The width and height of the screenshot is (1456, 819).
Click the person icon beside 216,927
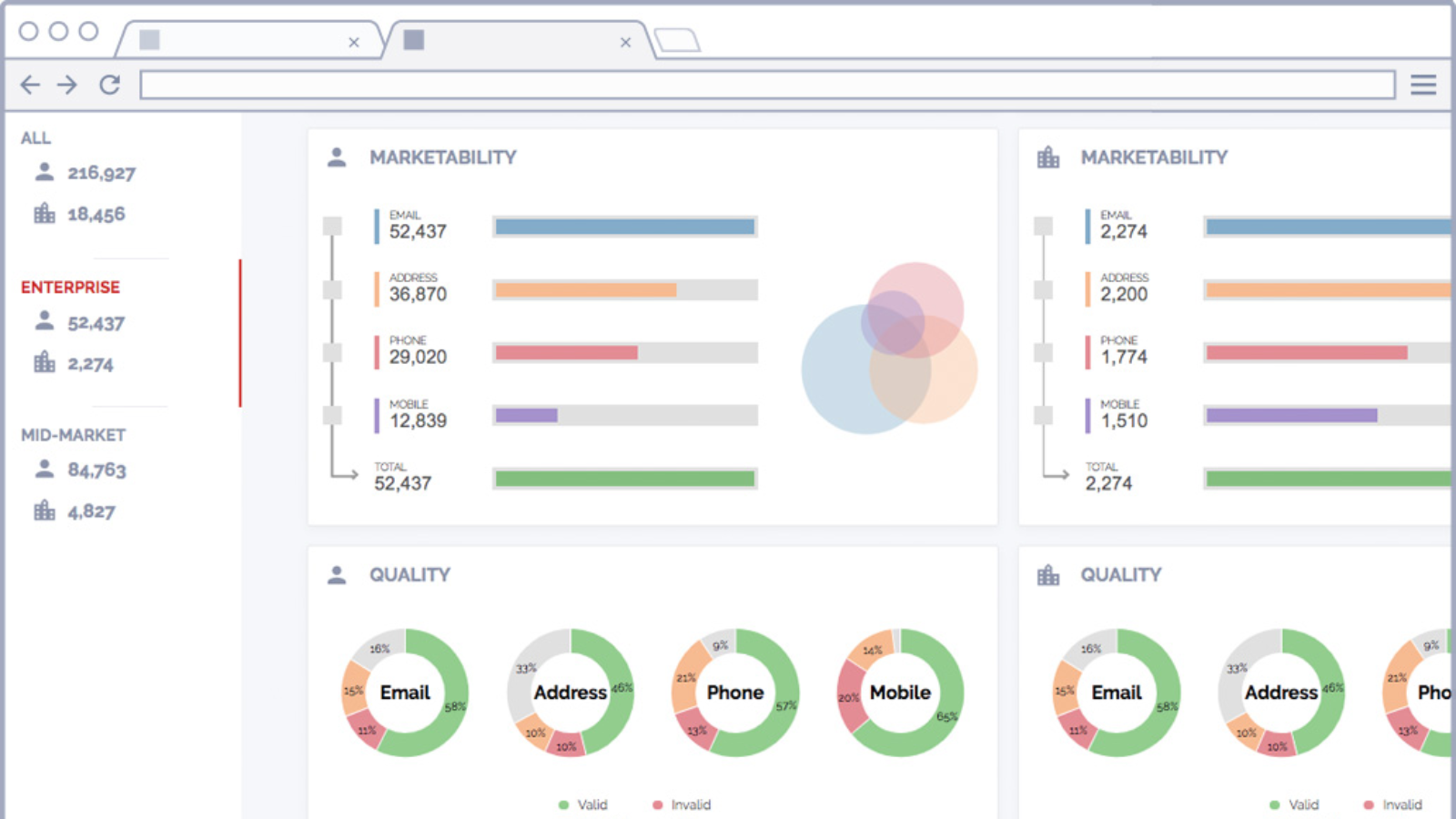pos(44,172)
